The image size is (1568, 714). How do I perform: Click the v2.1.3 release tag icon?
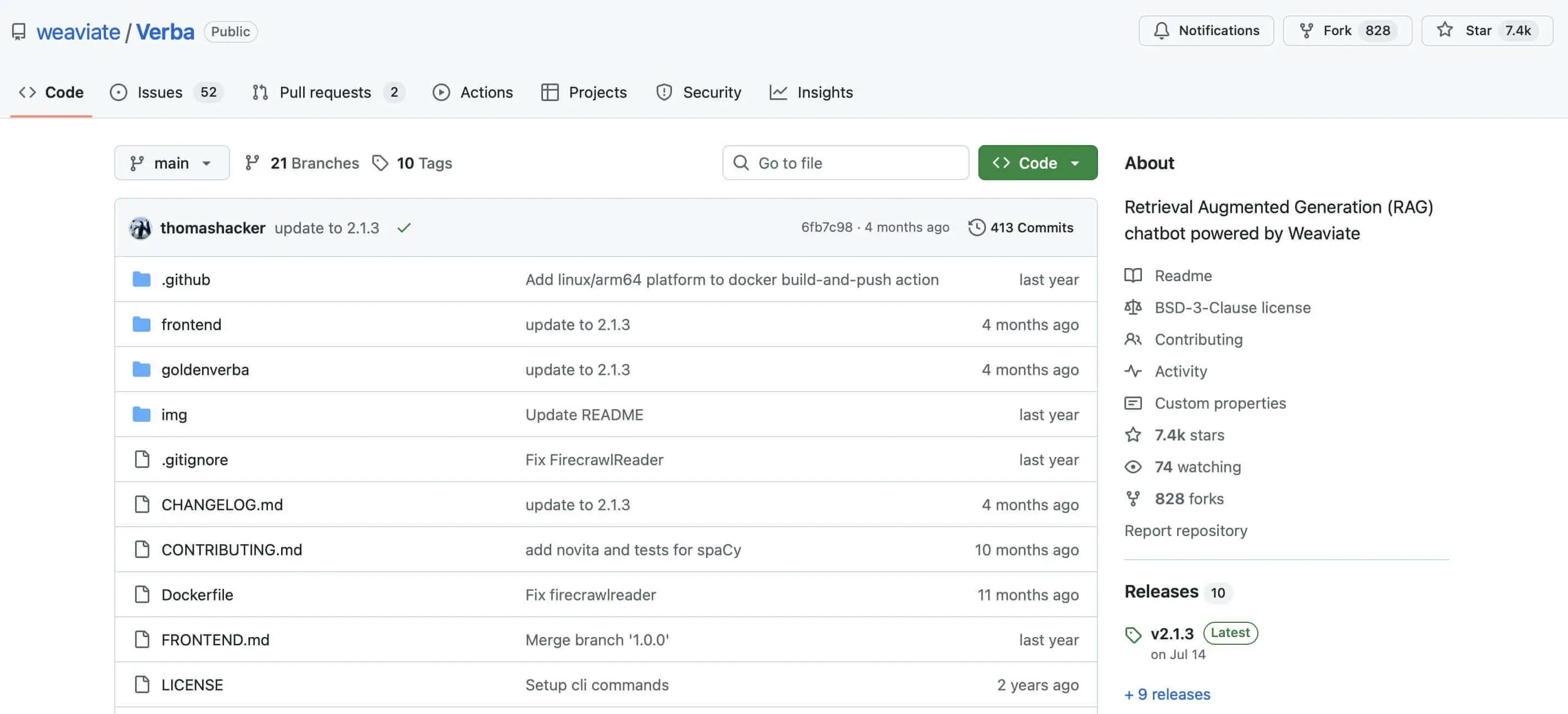[x=1133, y=634]
